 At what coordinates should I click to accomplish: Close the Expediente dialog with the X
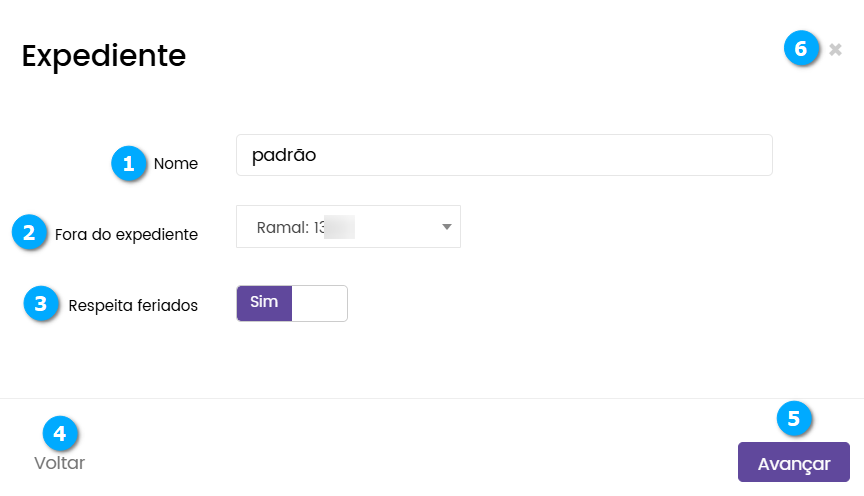tap(836, 49)
